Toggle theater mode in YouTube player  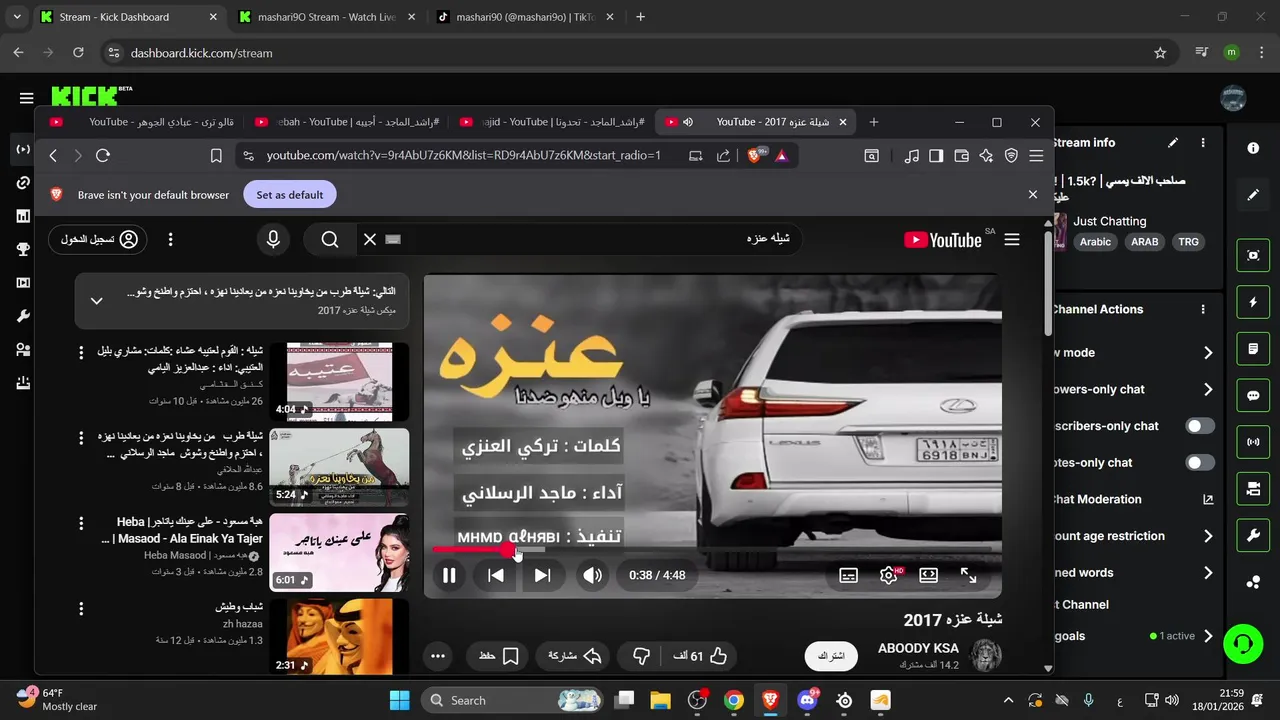[928, 575]
